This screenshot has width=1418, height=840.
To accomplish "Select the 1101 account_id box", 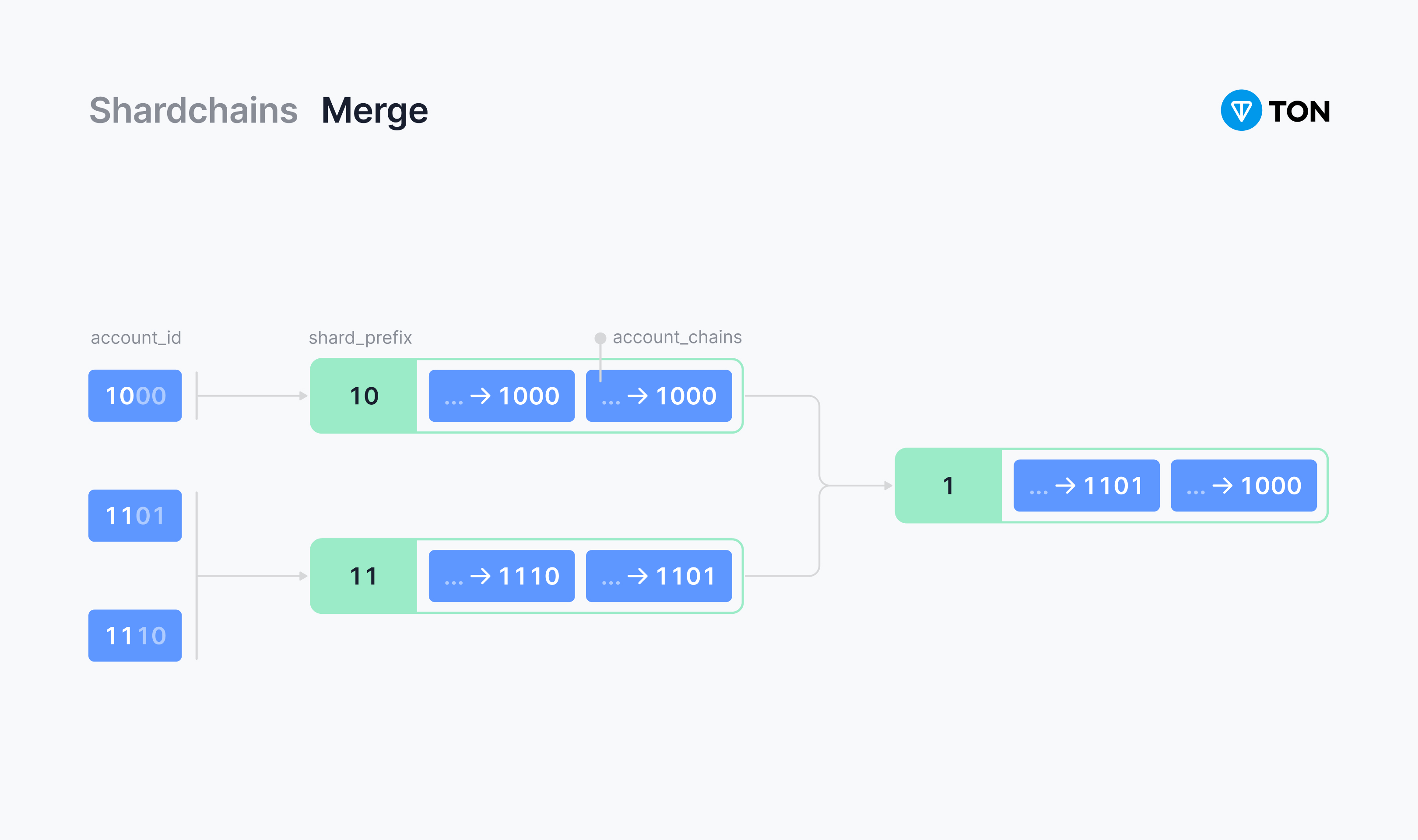I will pyautogui.click(x=135, y=515).
